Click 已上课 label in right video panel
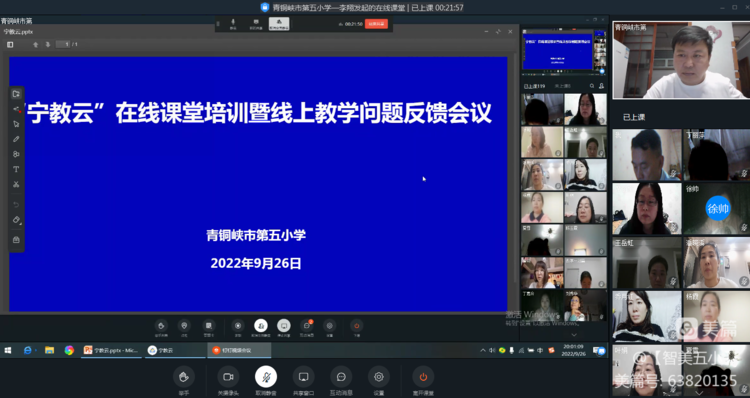 coord(634,117)
